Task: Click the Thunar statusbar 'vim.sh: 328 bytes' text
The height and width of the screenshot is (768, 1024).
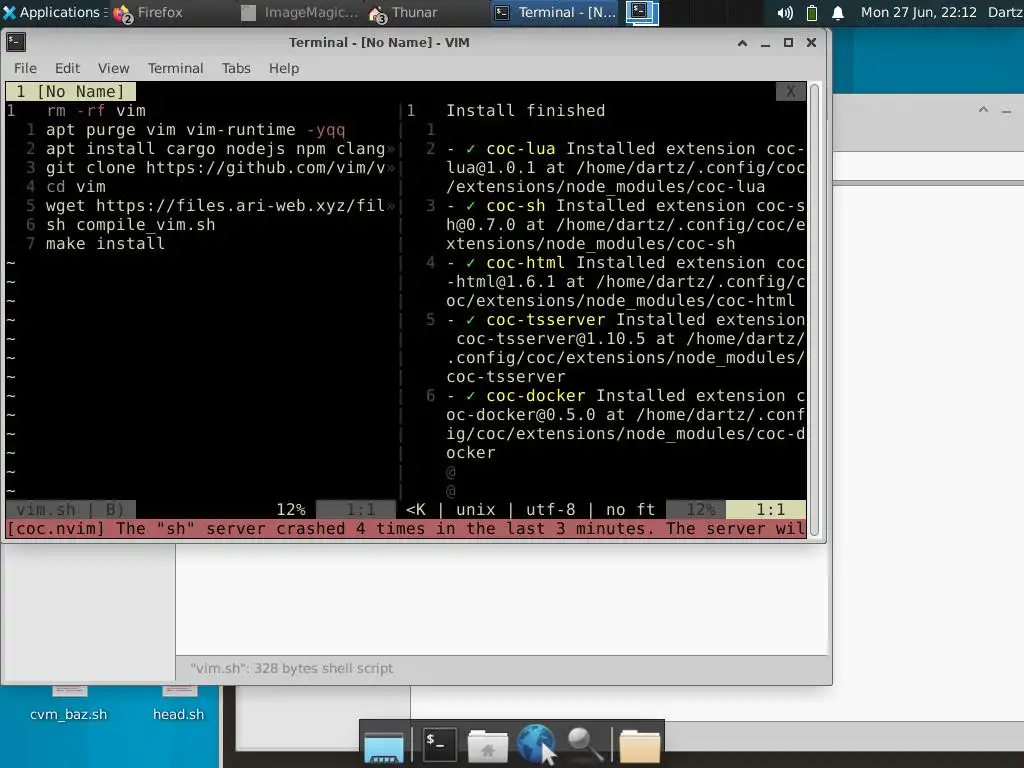Action: 291,668
